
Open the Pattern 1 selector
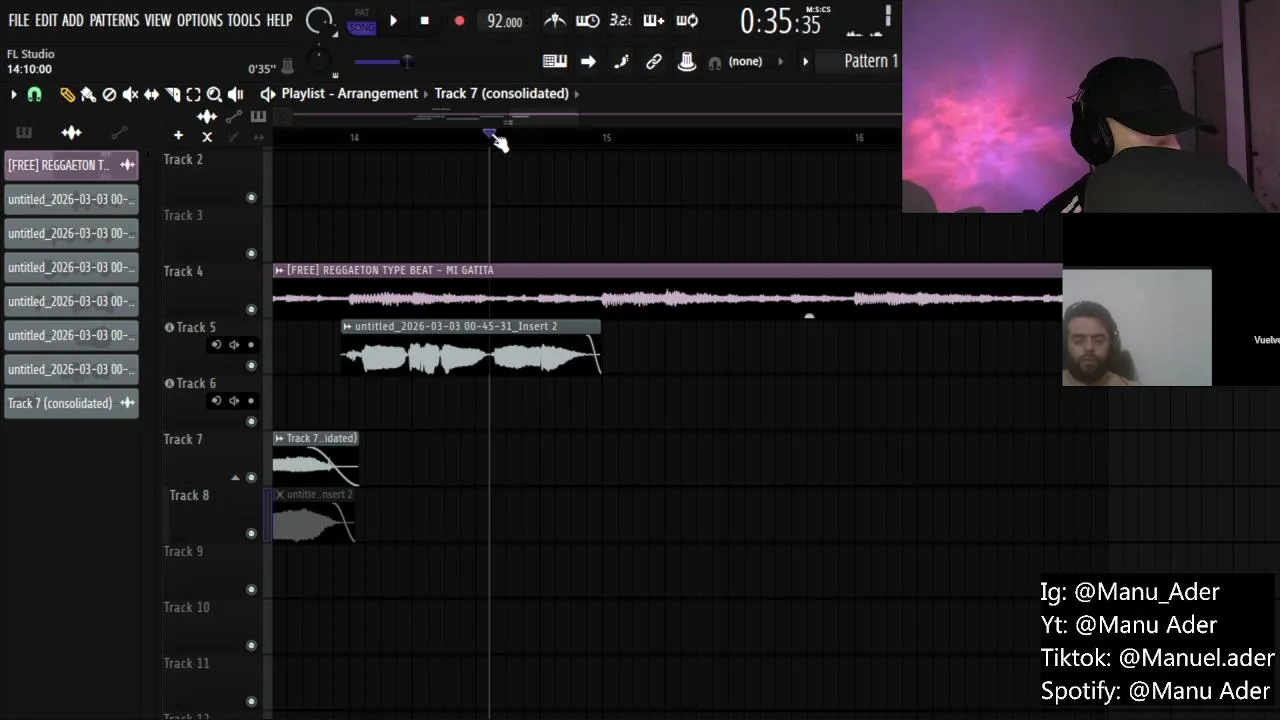(870, 61)
